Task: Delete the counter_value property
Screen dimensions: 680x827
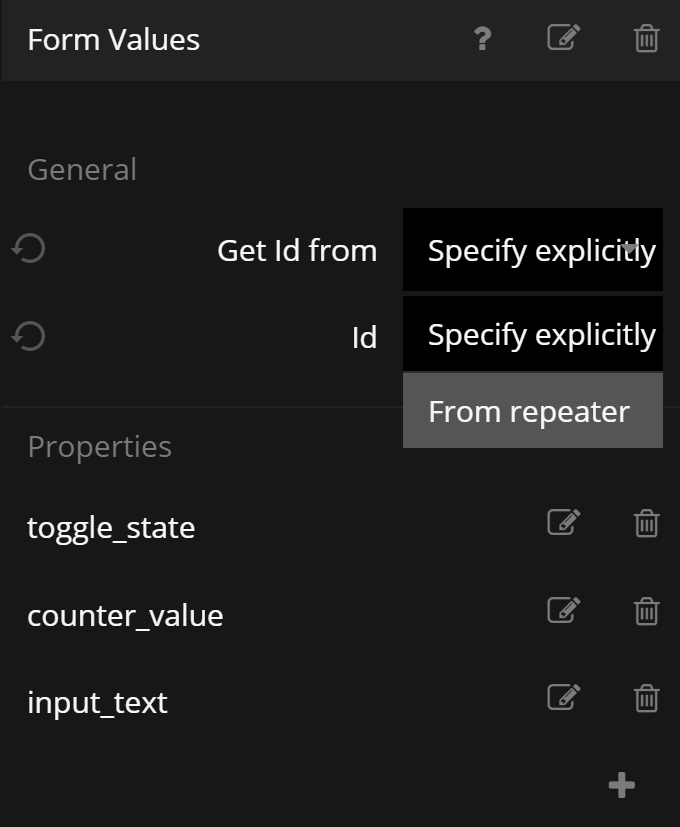Action: (x=647, y=610)
